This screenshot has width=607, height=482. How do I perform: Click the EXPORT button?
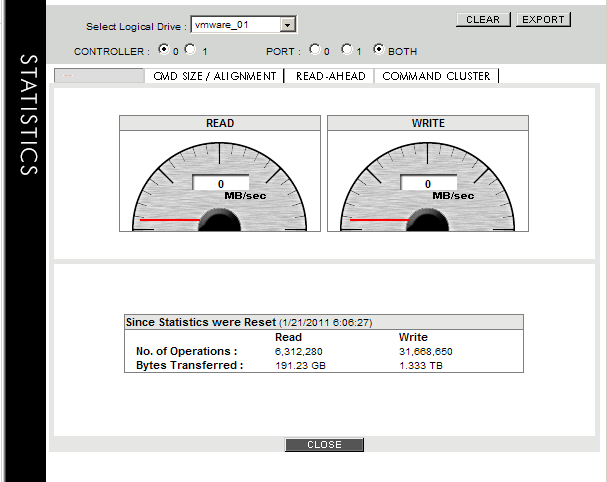point(543,20)
